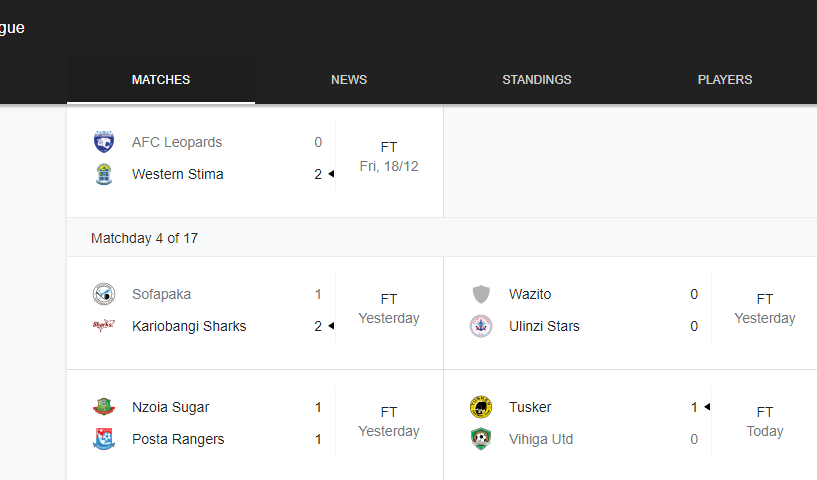
Task: Select the Matches tab
Action: 161,80
